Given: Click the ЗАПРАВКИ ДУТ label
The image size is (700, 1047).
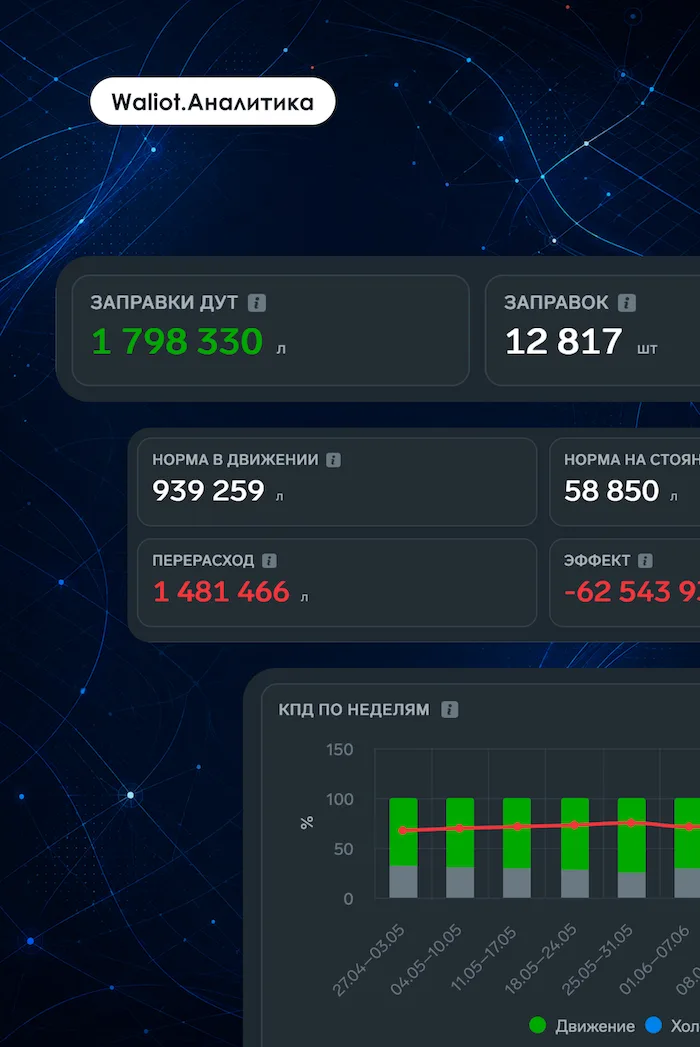Looking at the screenshot, I should (164, 302).
